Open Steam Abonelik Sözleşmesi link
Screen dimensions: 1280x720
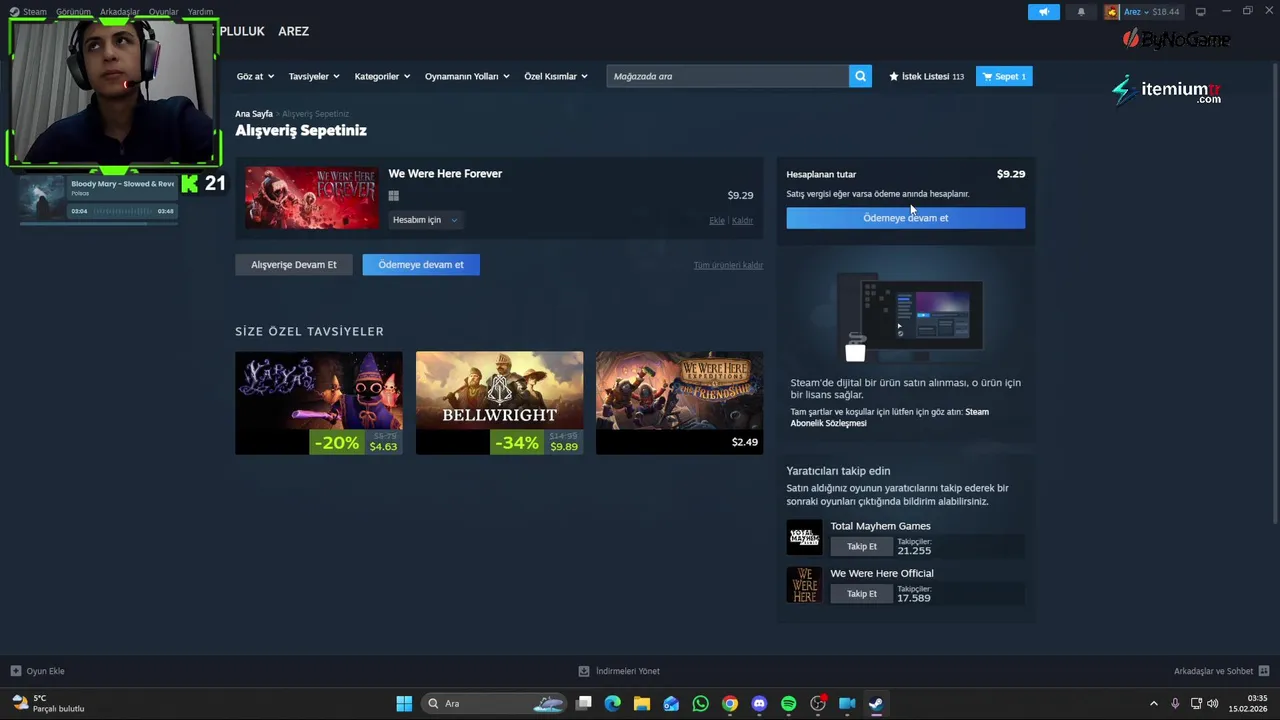[x=890, y=417]
